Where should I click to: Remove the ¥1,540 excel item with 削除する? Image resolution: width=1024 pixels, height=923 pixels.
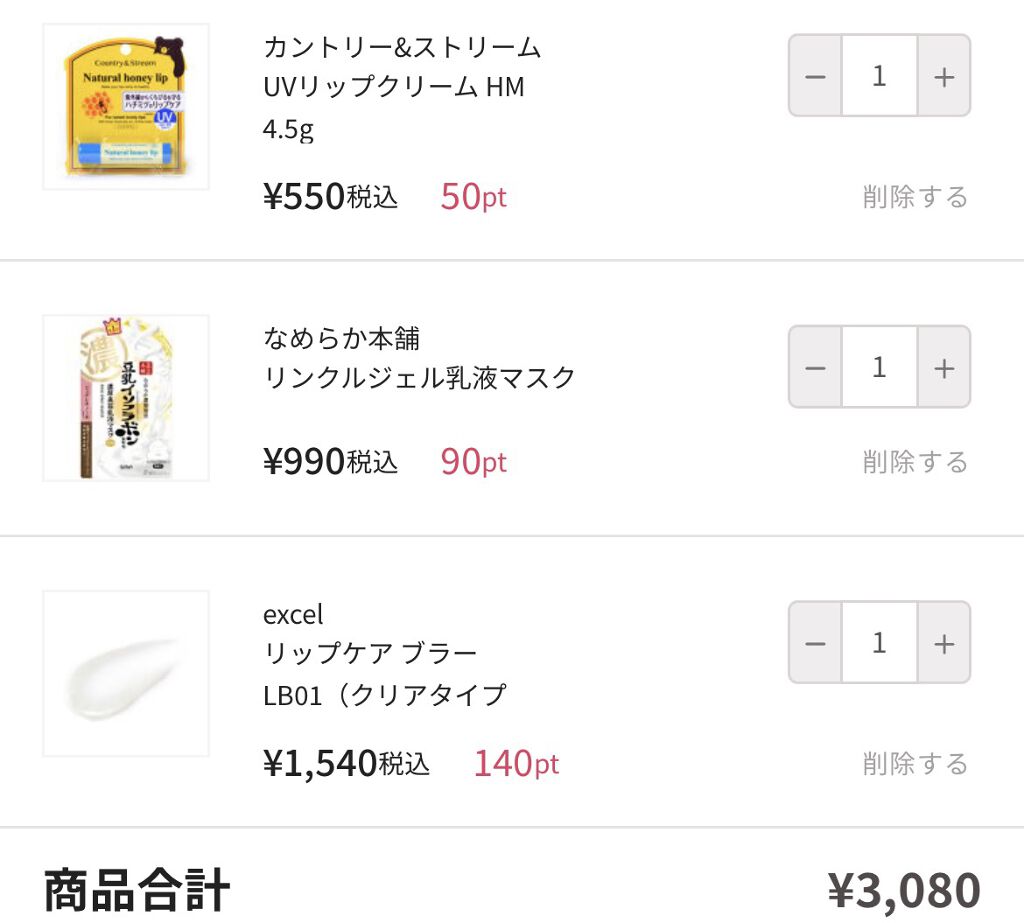(x=915, y=764)
